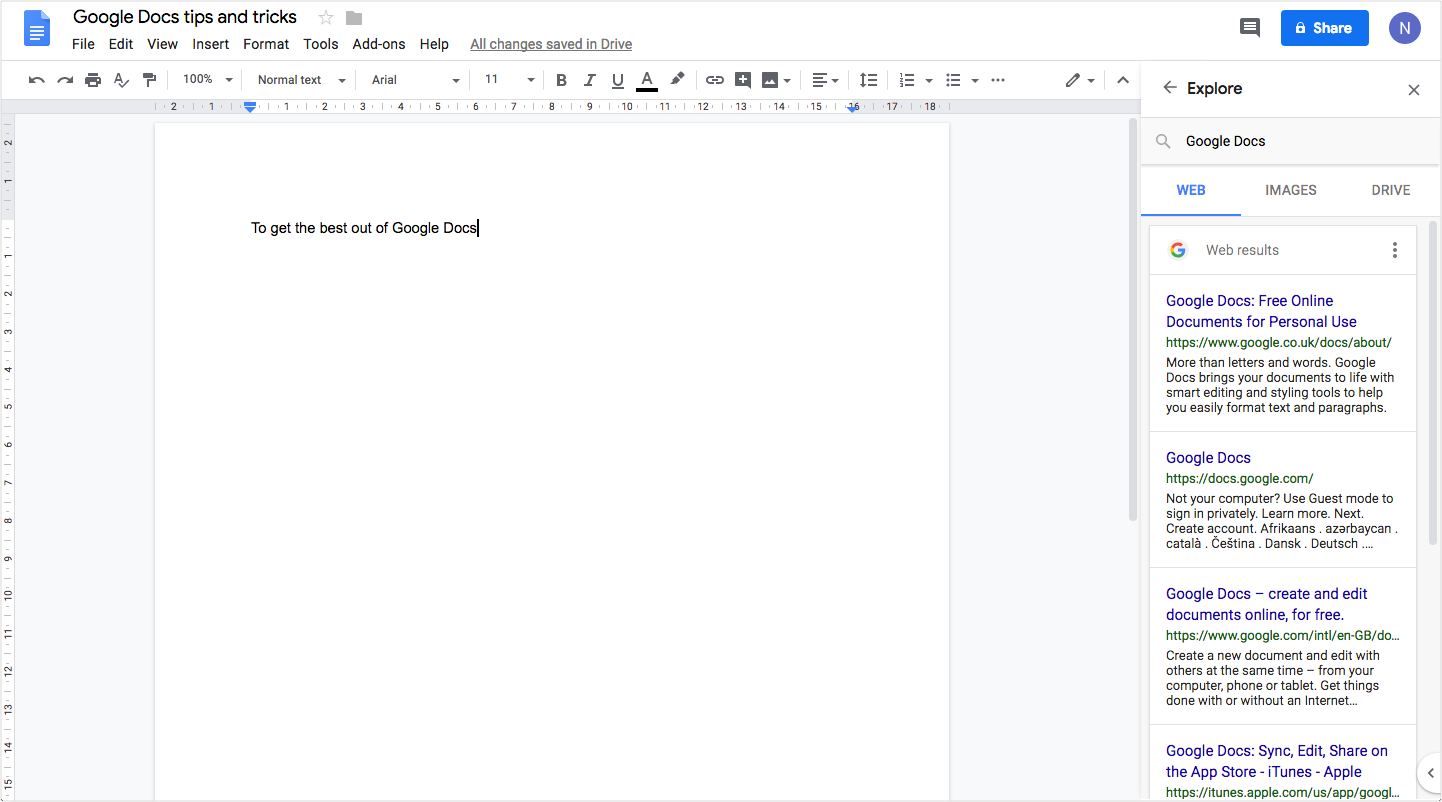Screen dimensions: 1442x802
Task: Click the left indent marker on ruler
Action: [250, 107]
